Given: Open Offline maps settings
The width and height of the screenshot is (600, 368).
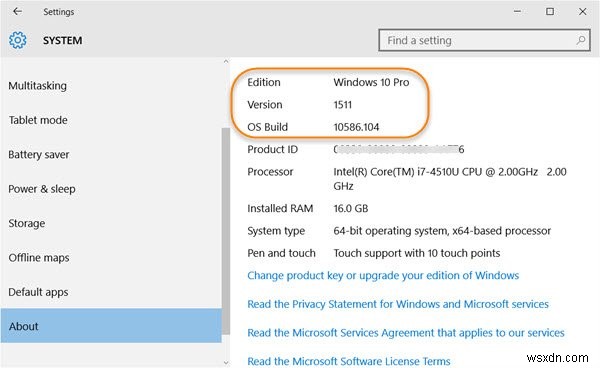Looking at the screenshot, I should pos(39,258).
